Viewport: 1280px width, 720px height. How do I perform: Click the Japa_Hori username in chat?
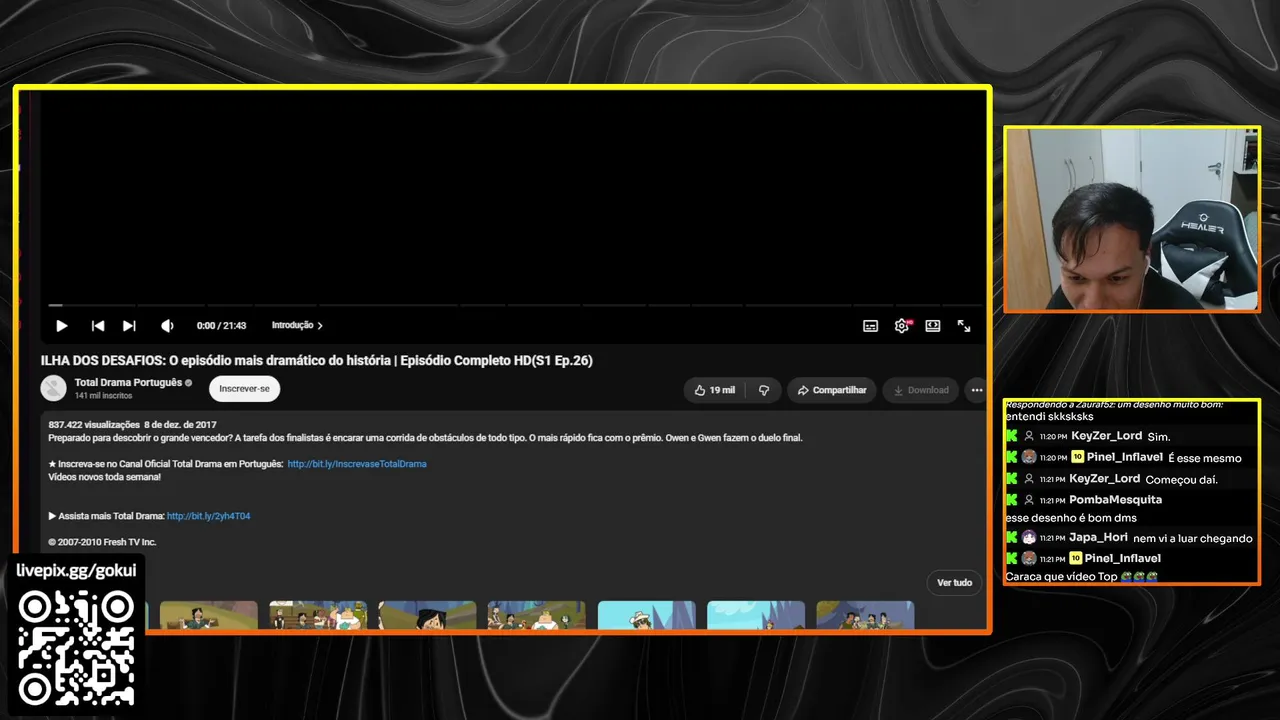pos(1098,537)
